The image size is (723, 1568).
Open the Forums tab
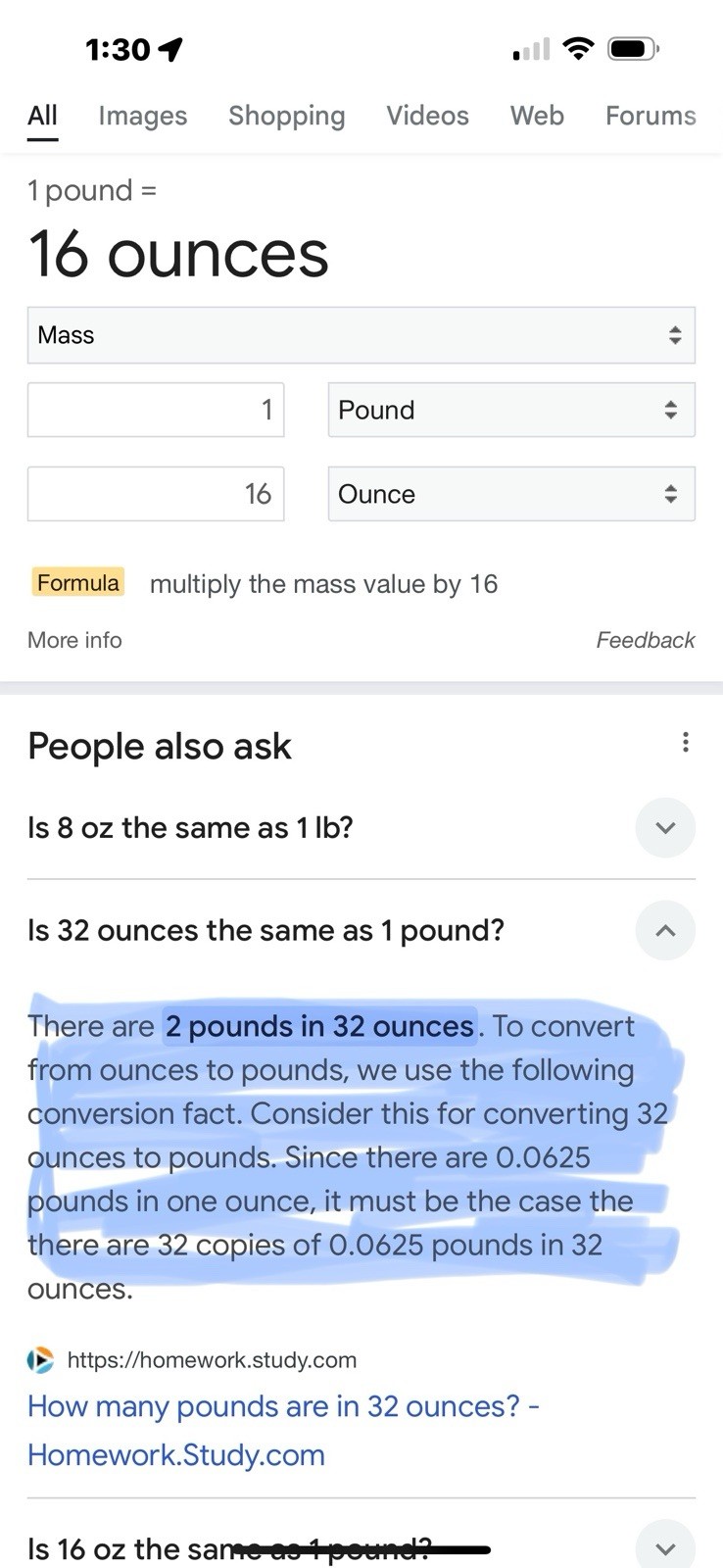[x=651, y=116]
